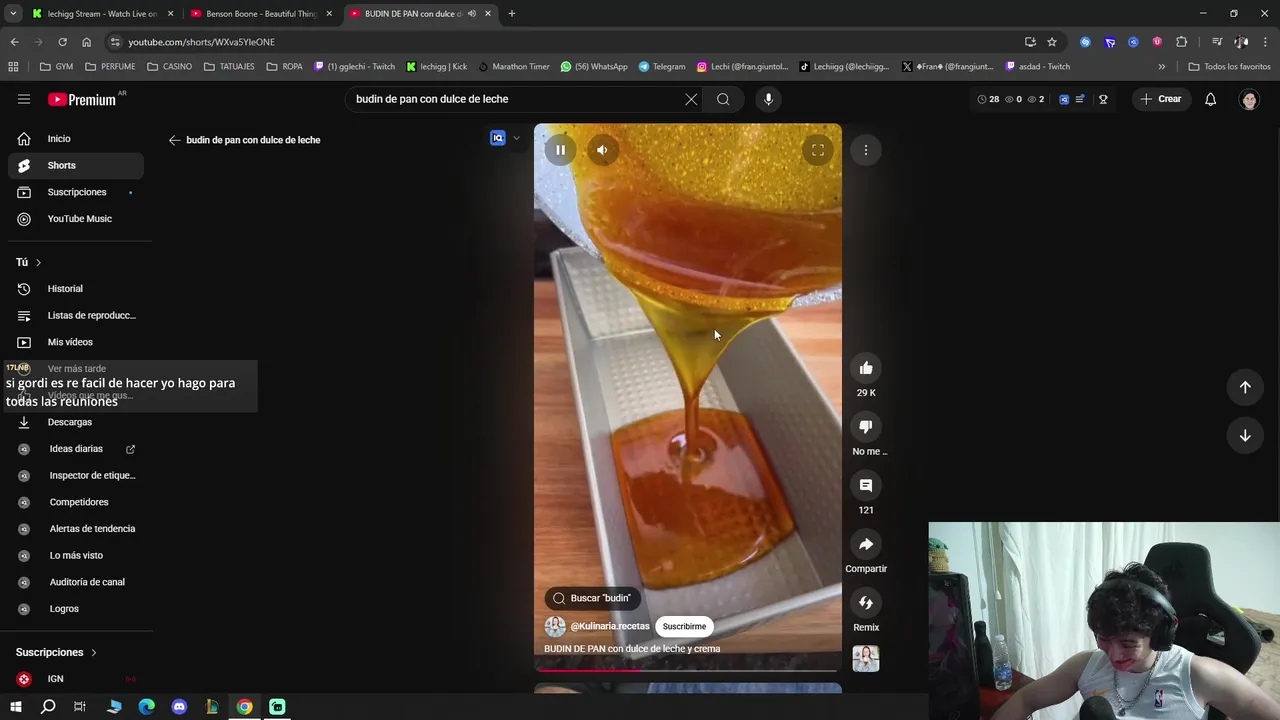Open Discord from the taskbar
Screen dimensions: 1280x720
point(179,707)
